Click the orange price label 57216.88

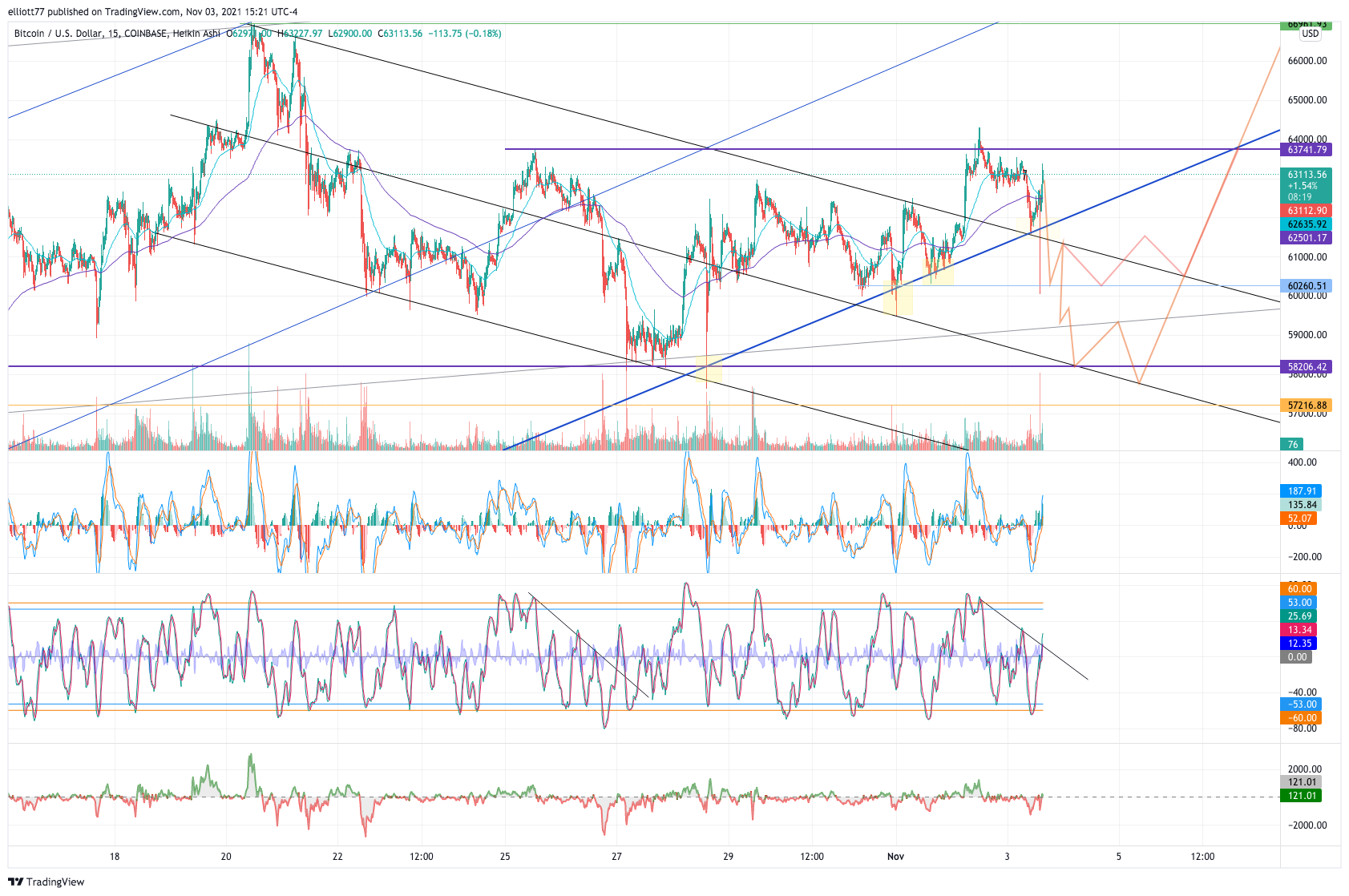coord(1306,406)
